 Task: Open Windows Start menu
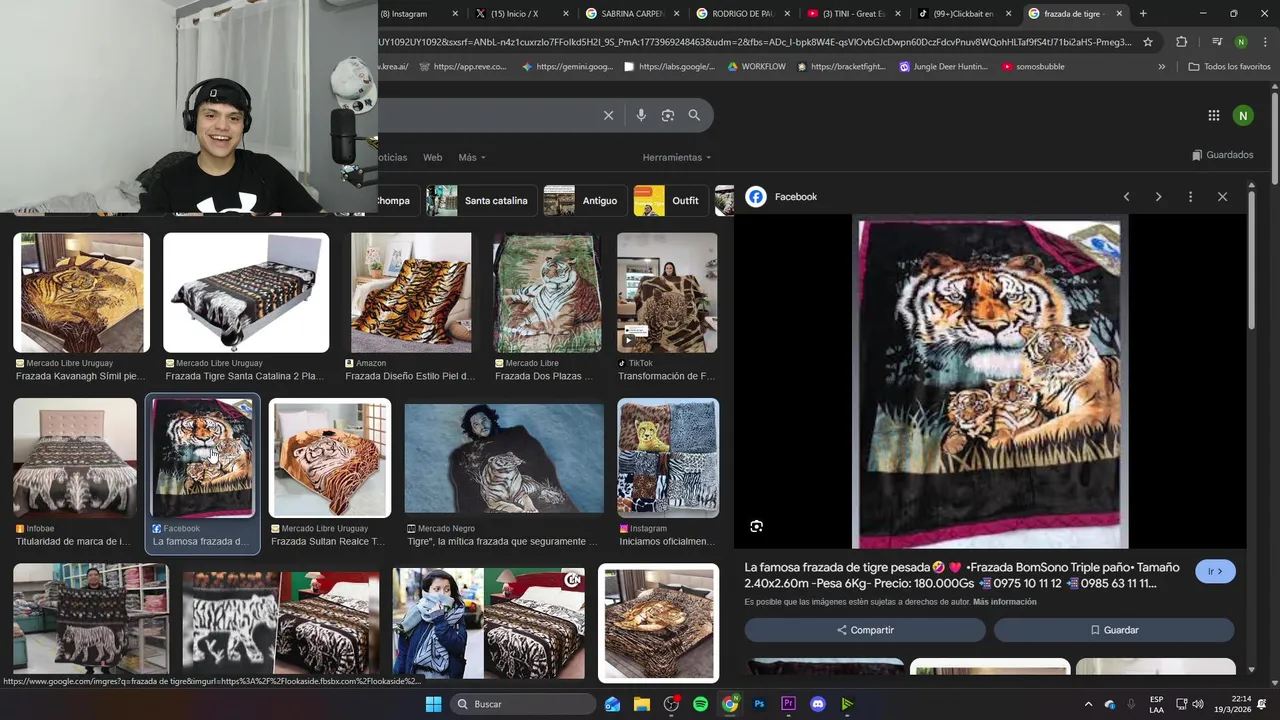point(433,704)
